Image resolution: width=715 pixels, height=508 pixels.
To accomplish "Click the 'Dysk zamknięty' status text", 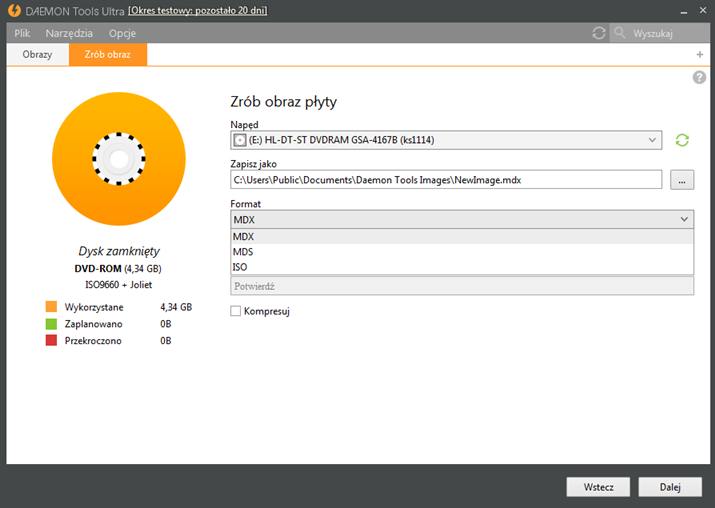I will pyautogui.click(x=119, y=251).
